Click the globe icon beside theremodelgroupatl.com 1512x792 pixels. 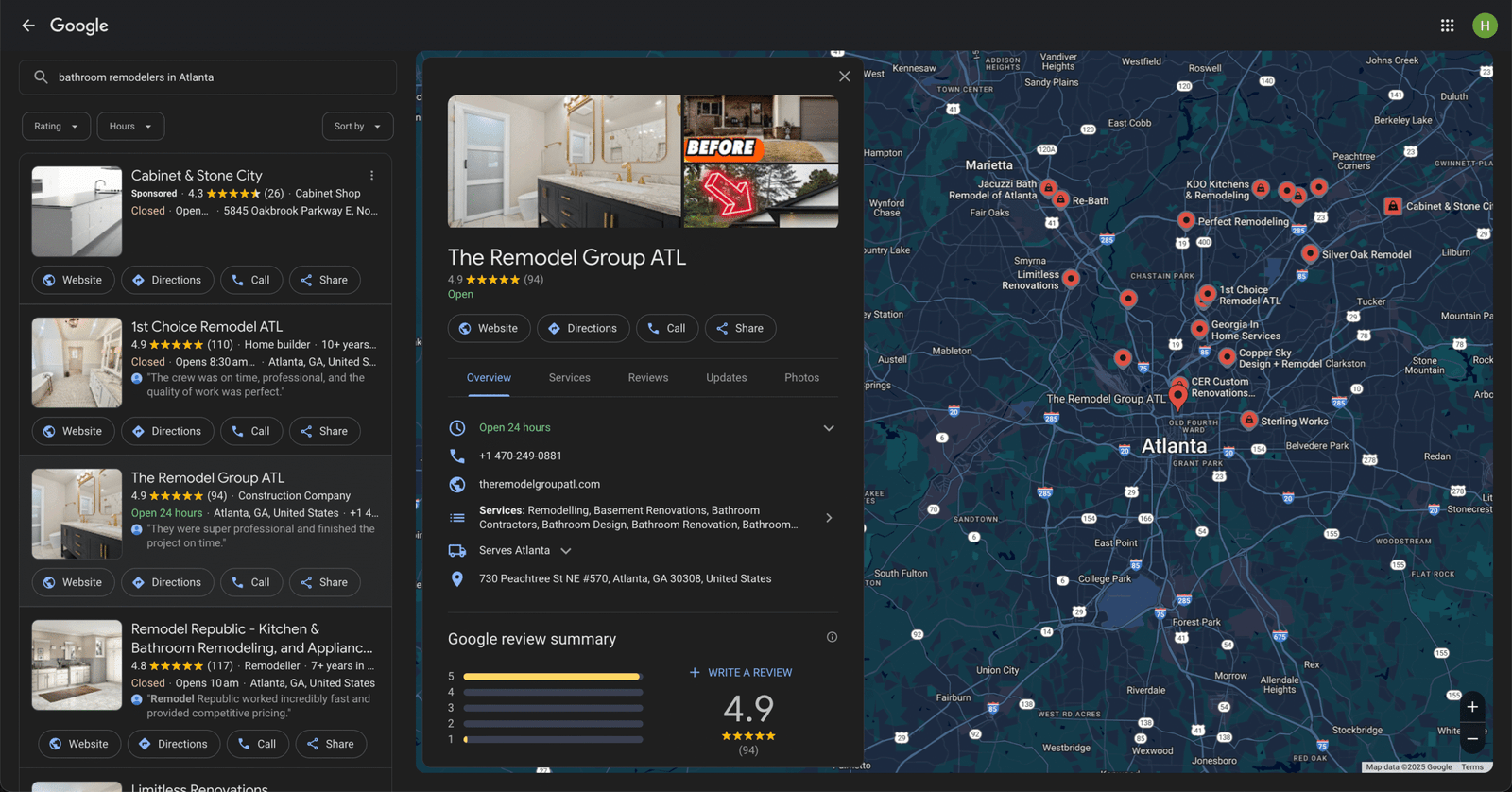coord(457,484)
